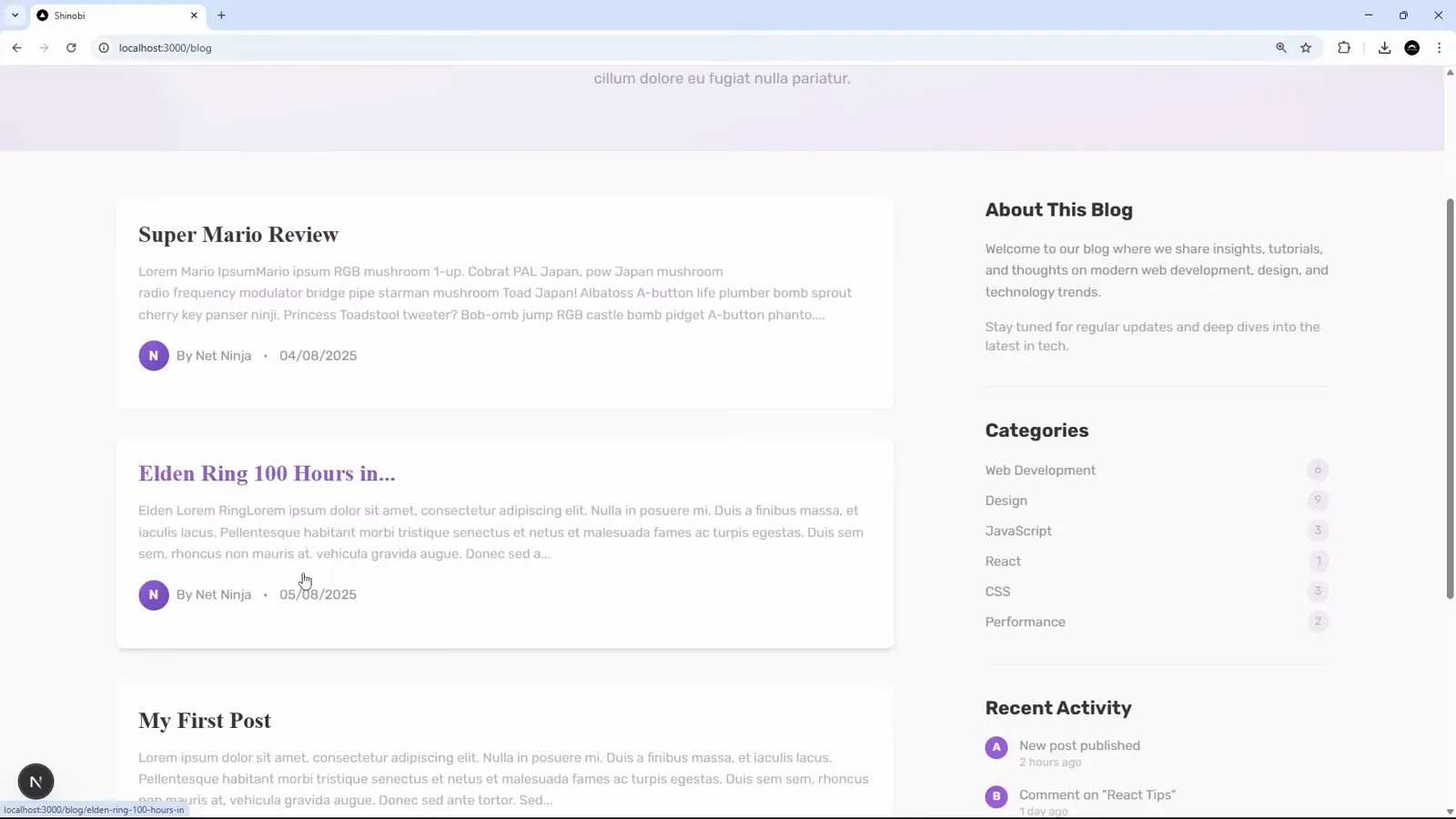Click By Net Ninja on Elden Ring post
Image resolution: width=1456 pixels, height=819 pixels.
tap(214, 595)
